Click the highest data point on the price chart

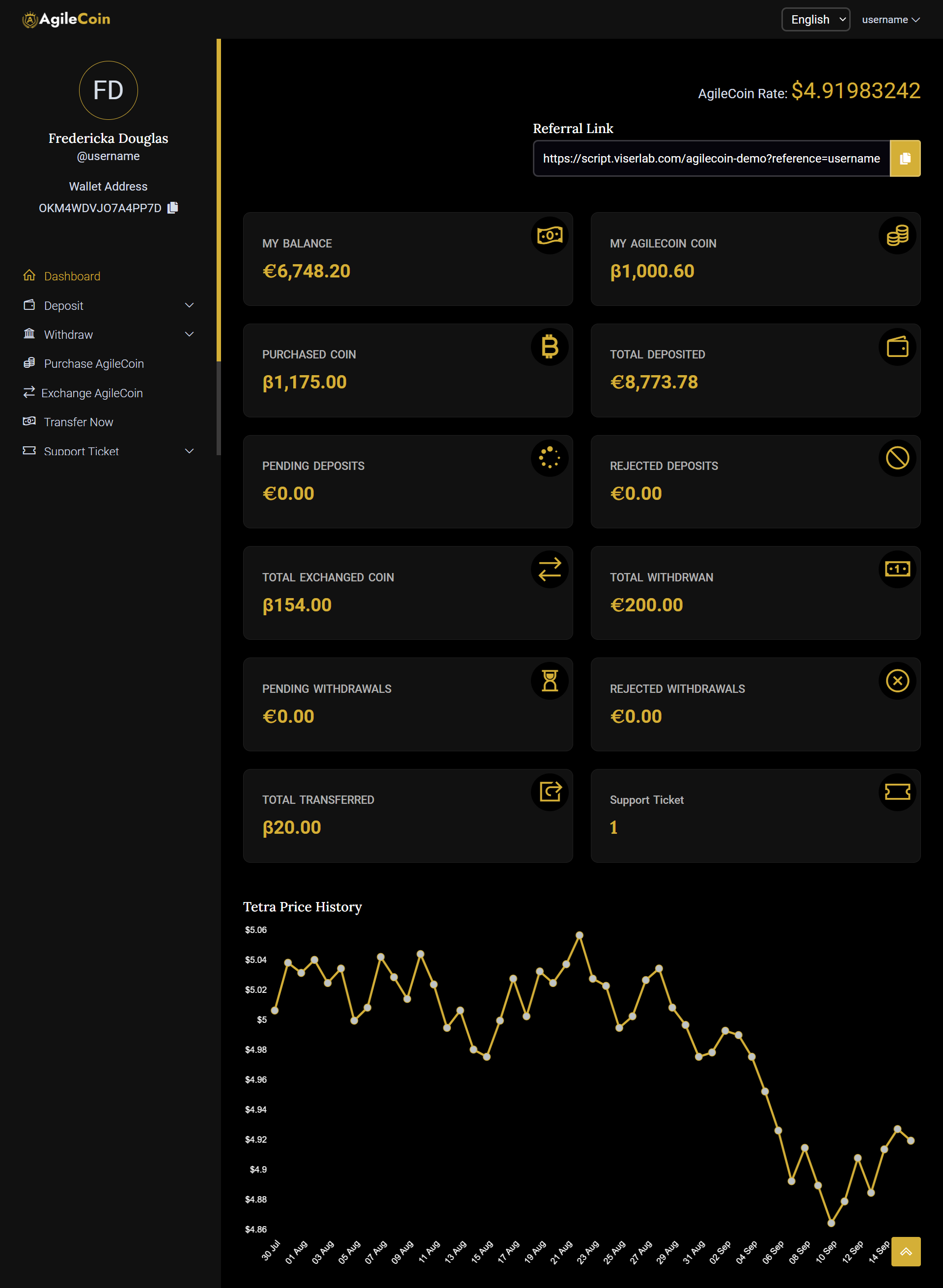pos(580,935)
